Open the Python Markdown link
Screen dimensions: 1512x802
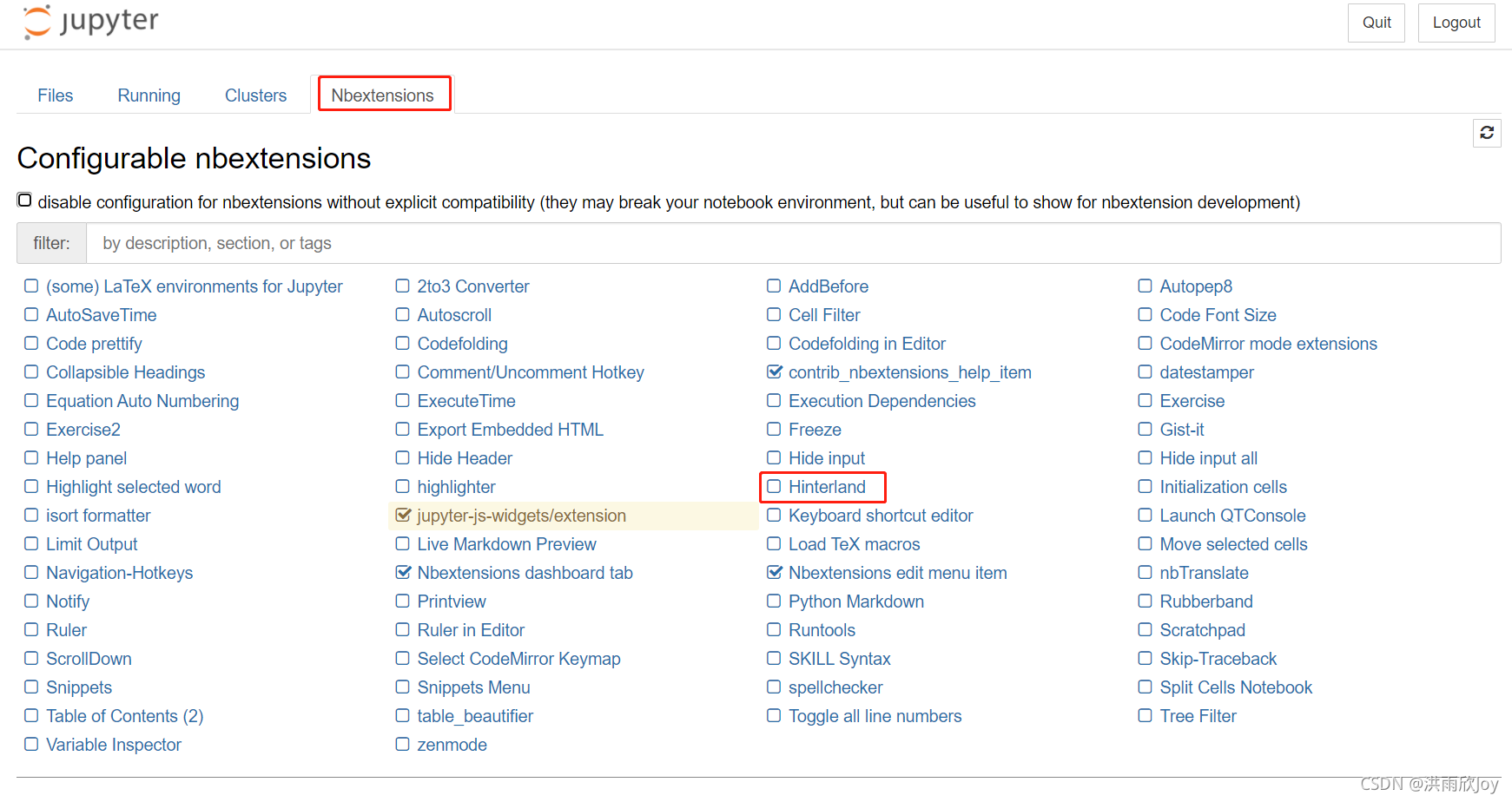pos(856,601)
